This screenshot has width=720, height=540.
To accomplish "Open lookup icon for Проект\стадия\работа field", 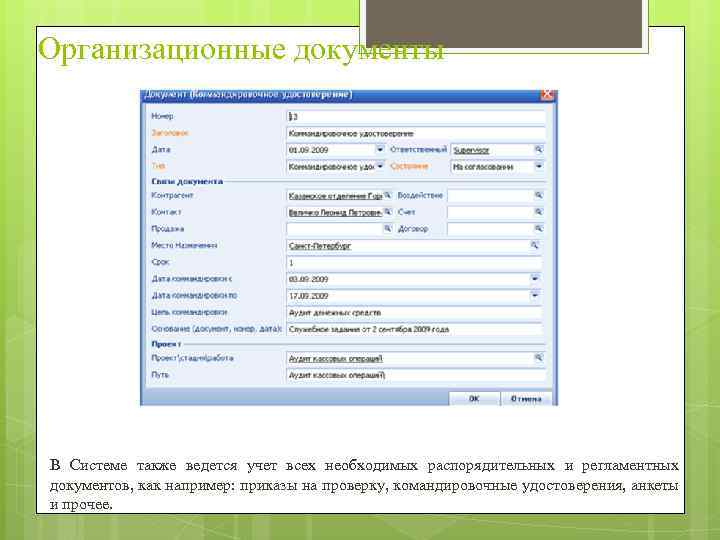I will (538, 358).
